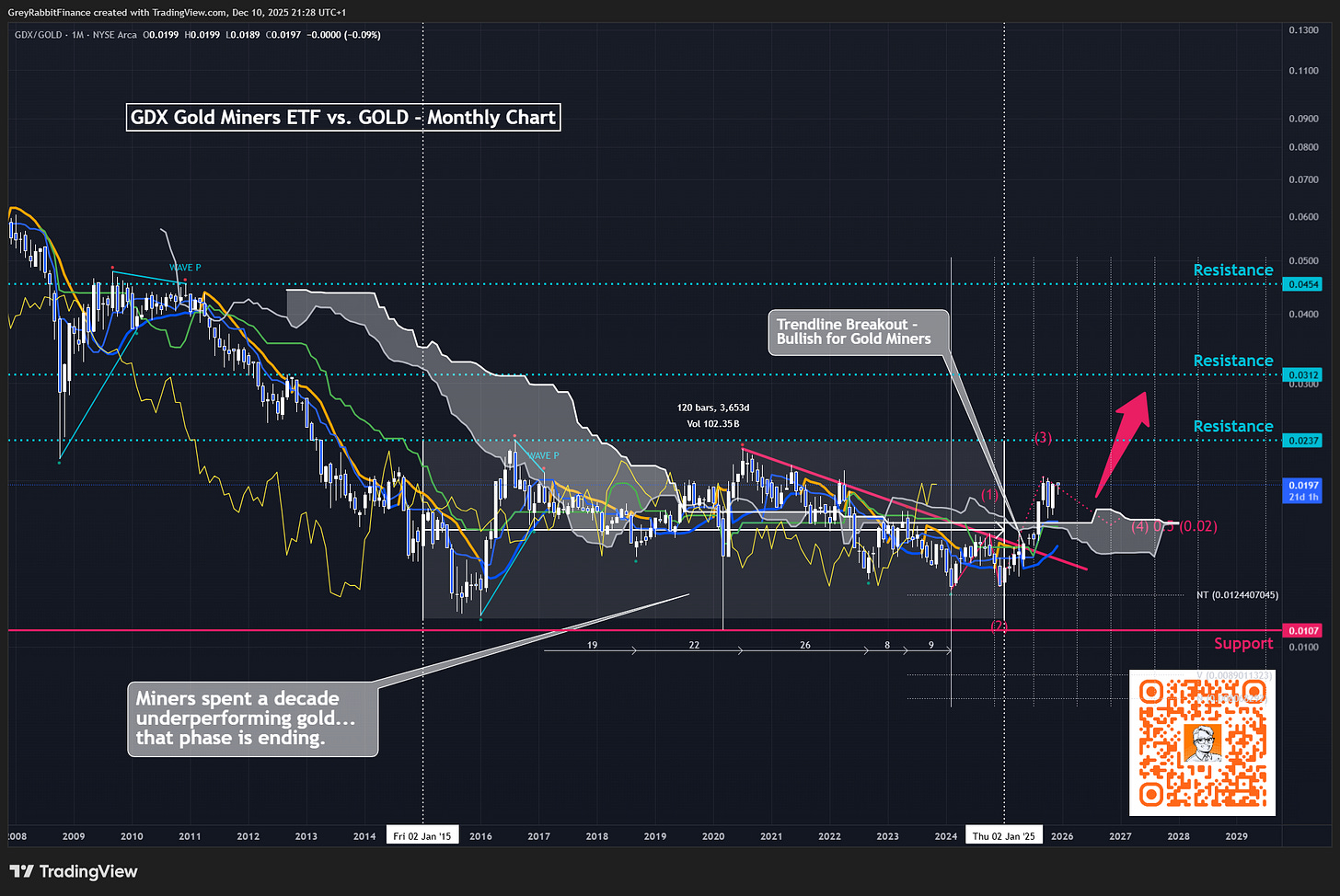Click the 'NYSE Arca' exchange label
This screenshot has width=1340, height=896.
pos(115,35)
